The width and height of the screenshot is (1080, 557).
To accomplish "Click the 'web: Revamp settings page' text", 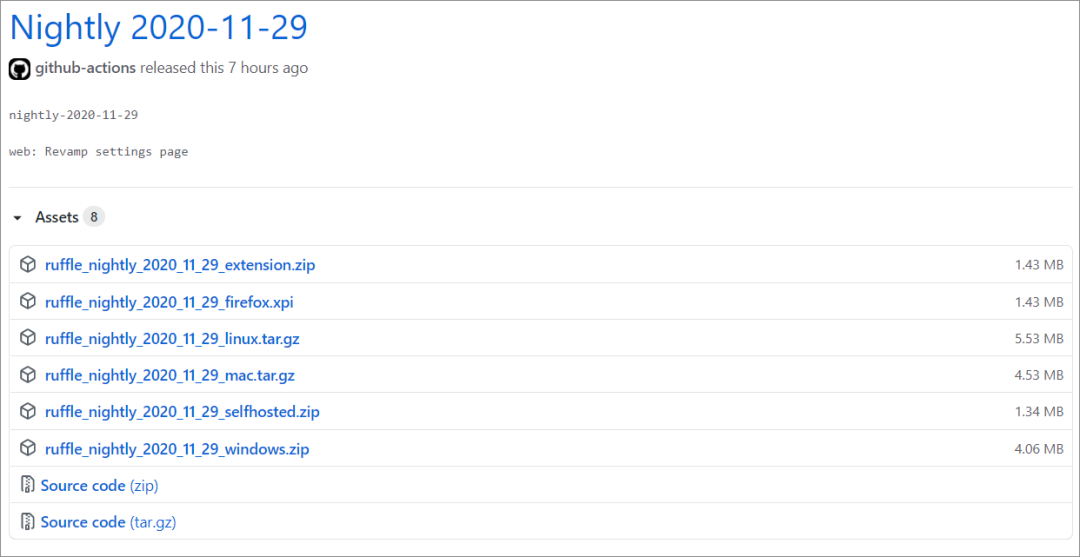I will pyautogui.click(x=98, y=151).
